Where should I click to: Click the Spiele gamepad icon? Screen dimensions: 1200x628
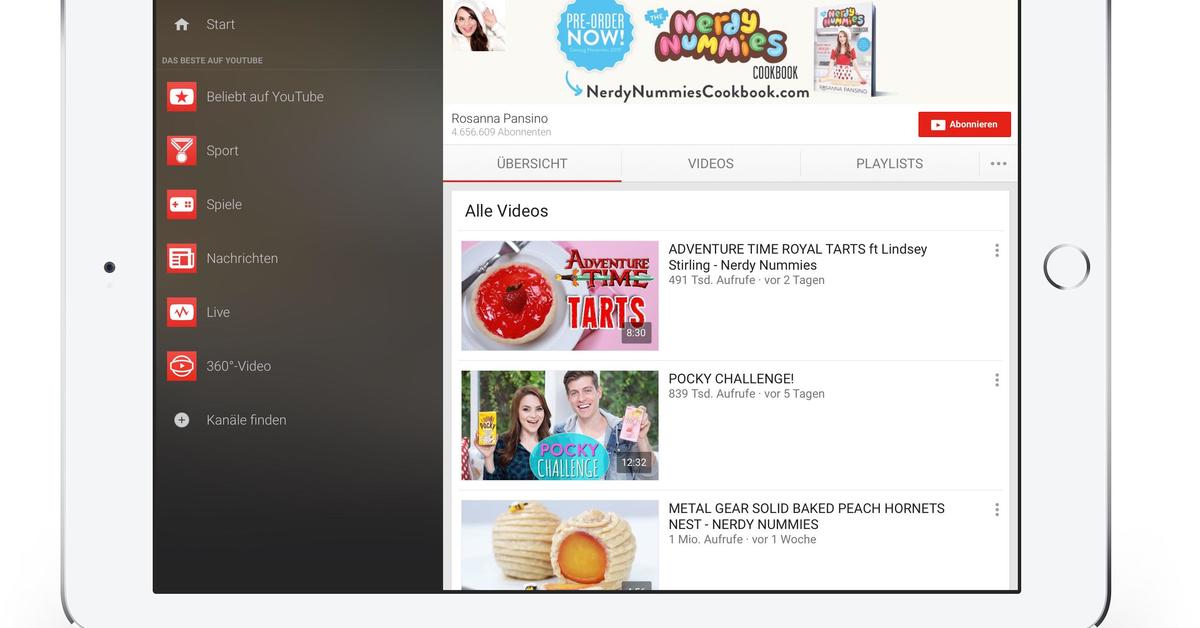182,205
